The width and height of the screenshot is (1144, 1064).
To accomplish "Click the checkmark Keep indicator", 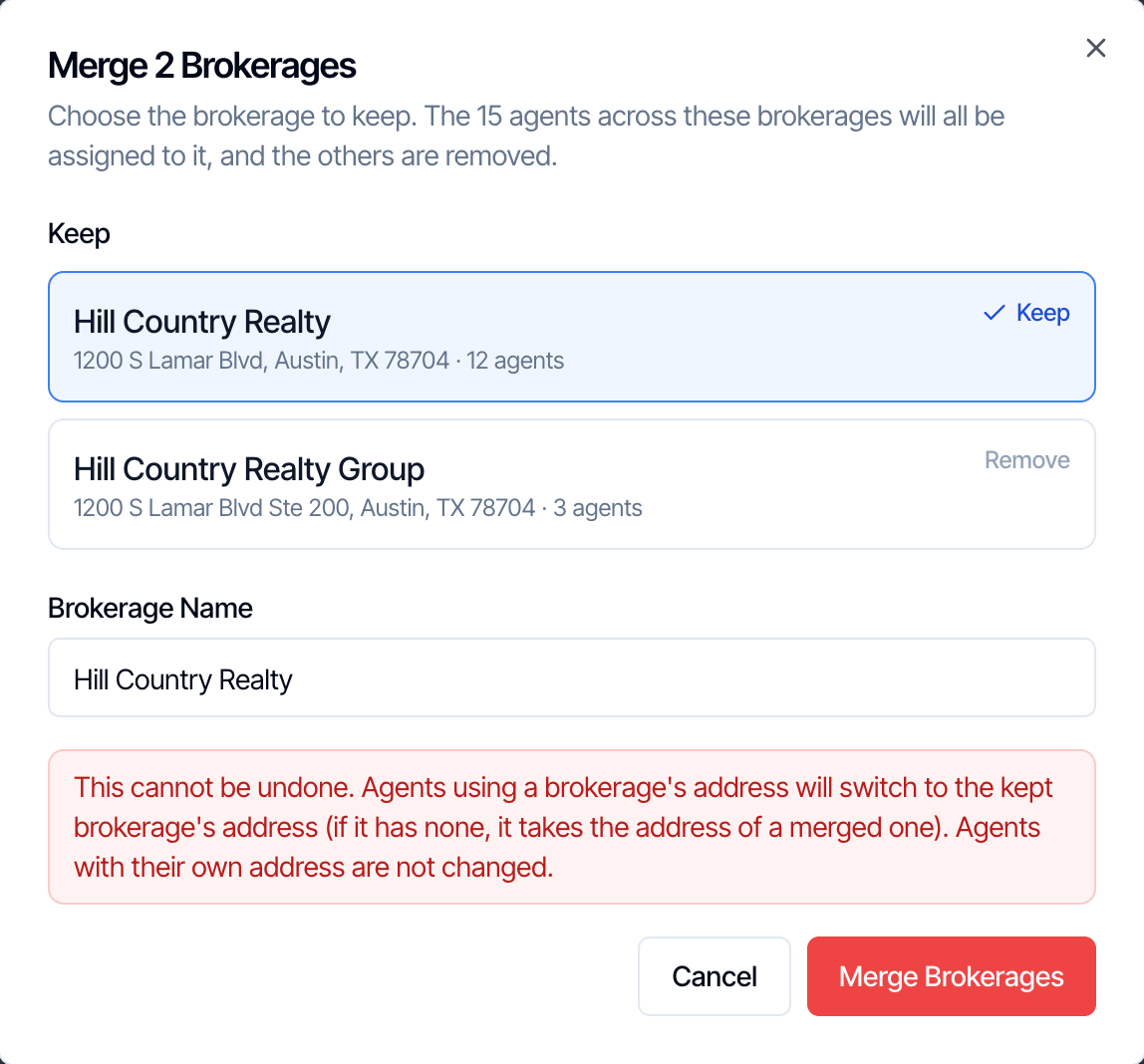I will [1026, 313].
